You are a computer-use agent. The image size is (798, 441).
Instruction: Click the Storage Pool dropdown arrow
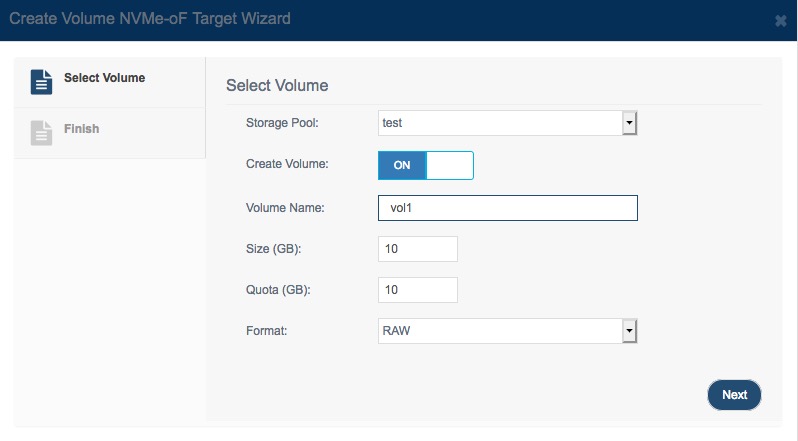coord(629,123)
